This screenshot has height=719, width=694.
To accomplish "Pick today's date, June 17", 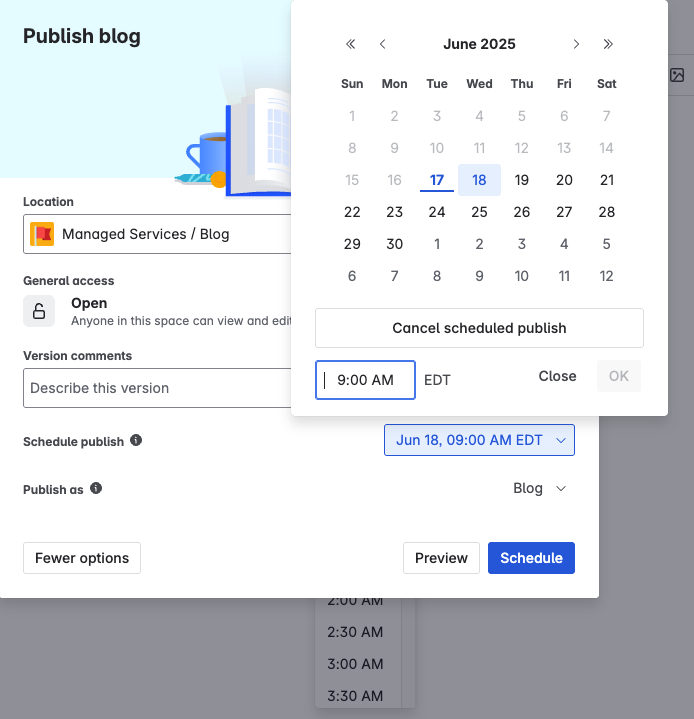I will 437,180.
